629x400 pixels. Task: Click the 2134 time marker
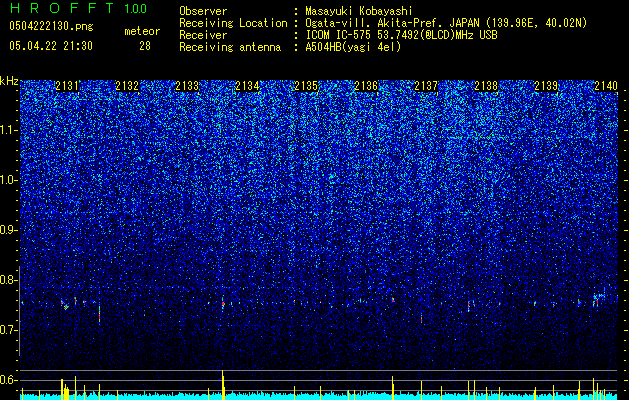pos(247,85)
